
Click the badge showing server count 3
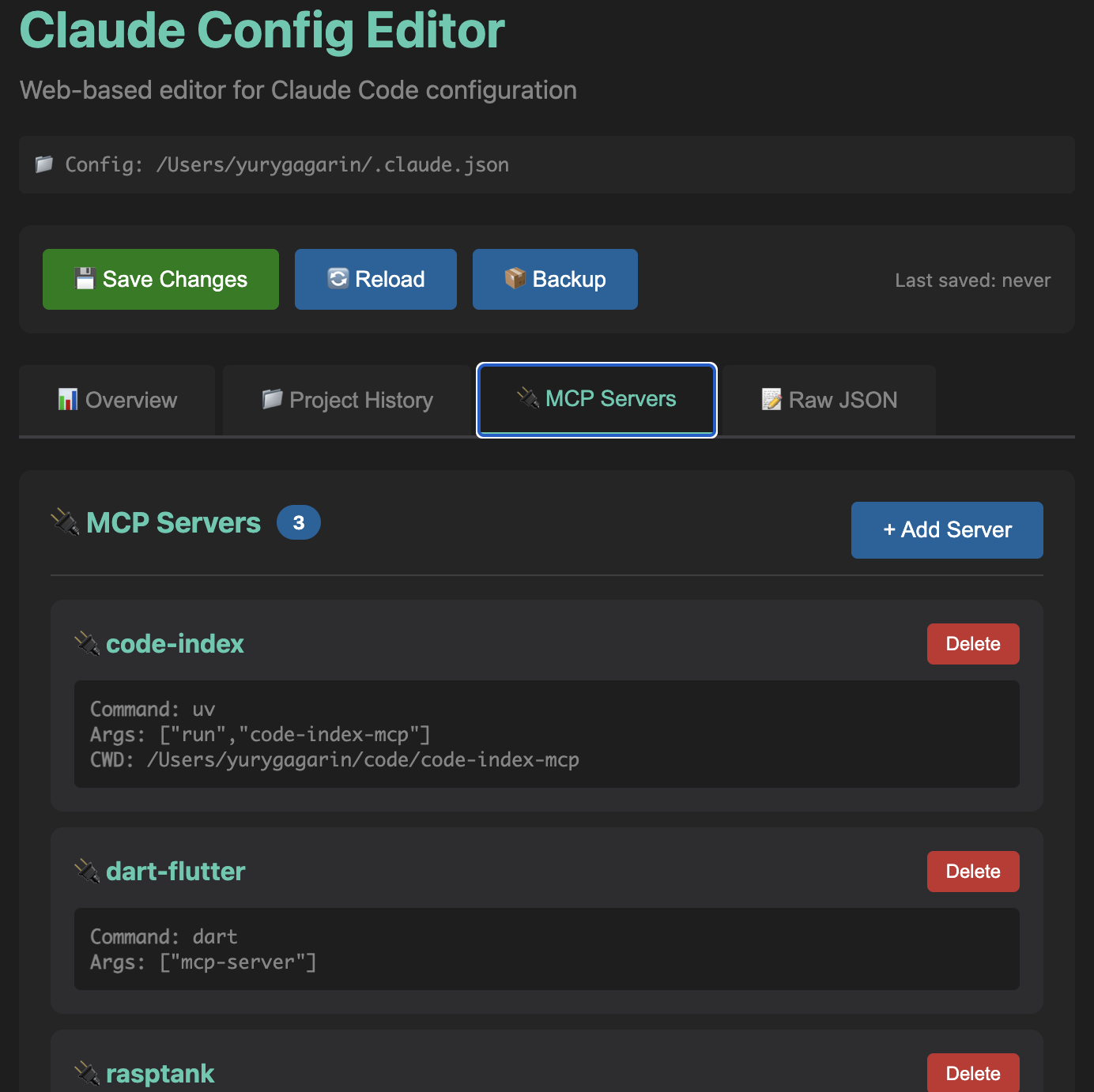coord(298,522)
